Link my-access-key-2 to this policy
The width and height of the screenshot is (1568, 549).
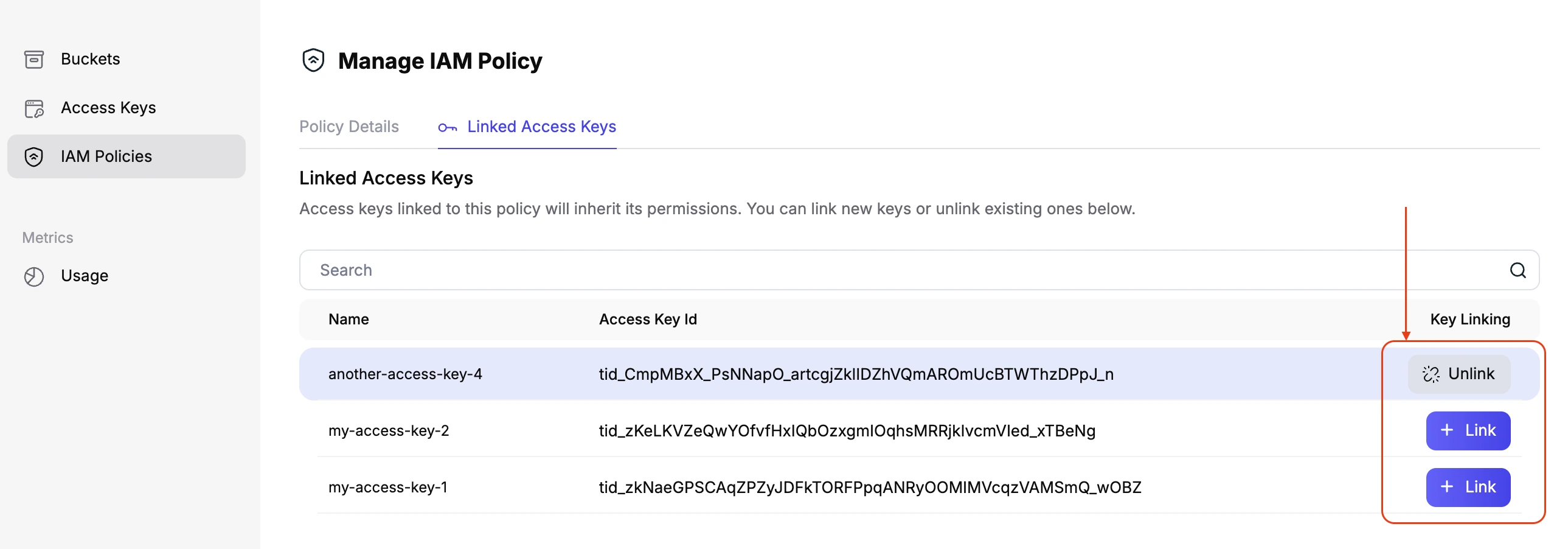pyautogui.click(x=1468, y=430)
